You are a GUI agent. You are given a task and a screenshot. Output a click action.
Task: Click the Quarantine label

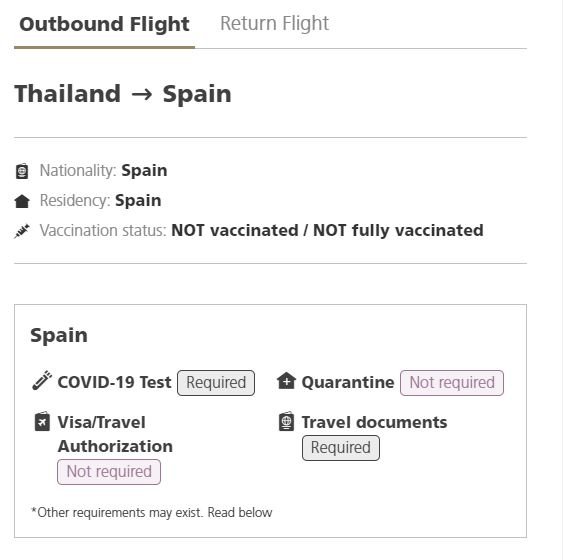(x=348, y=382)
